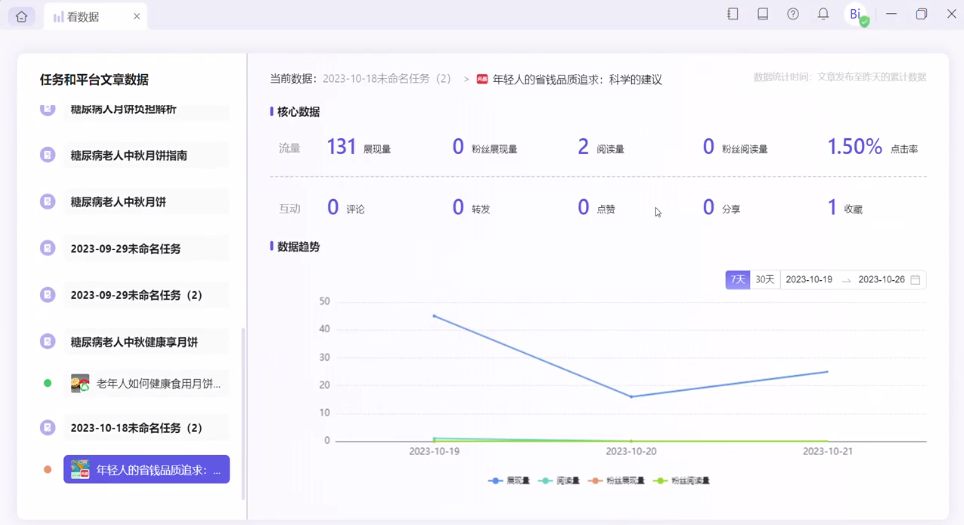Click task icon beside 2023-09-29未命名任务（2）
The width and height of the screenshot is (964, 525).
pyautogui.click(x=47, y=294)
